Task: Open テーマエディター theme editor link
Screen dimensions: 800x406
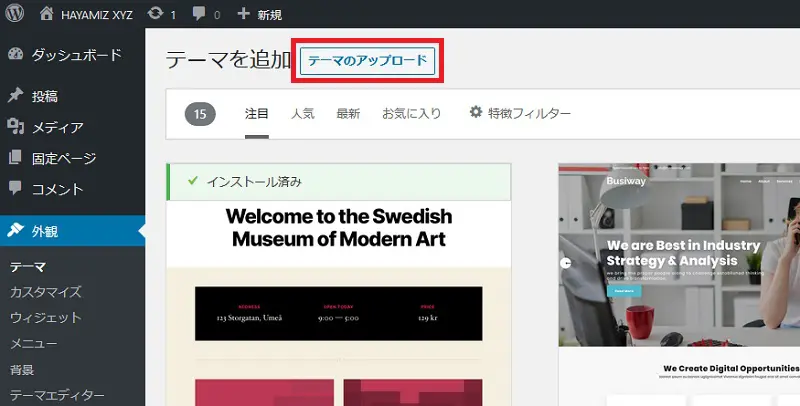Action: tap(56, 395)
